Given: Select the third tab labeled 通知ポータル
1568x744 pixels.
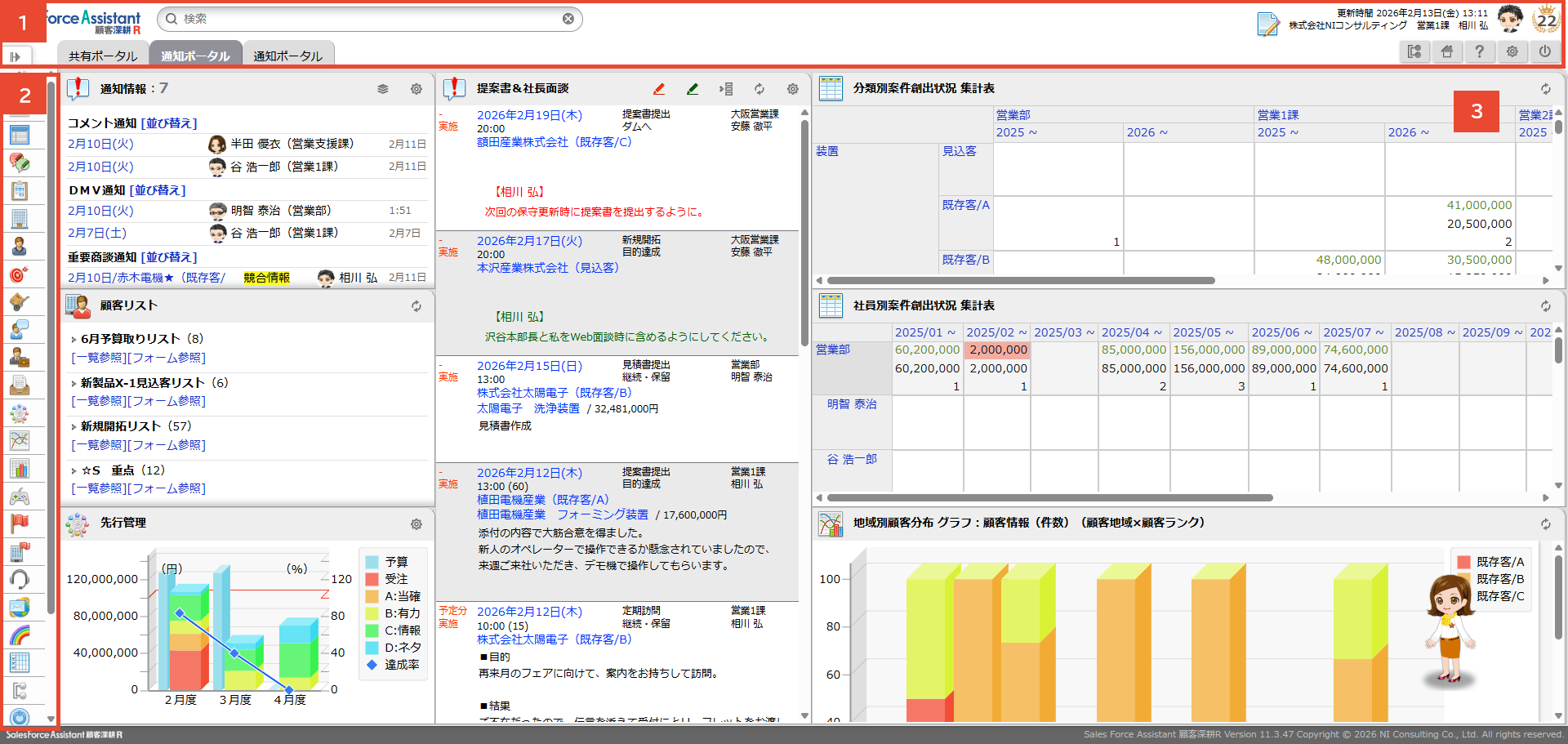Looking at the screenshot, I should (287, 56).
